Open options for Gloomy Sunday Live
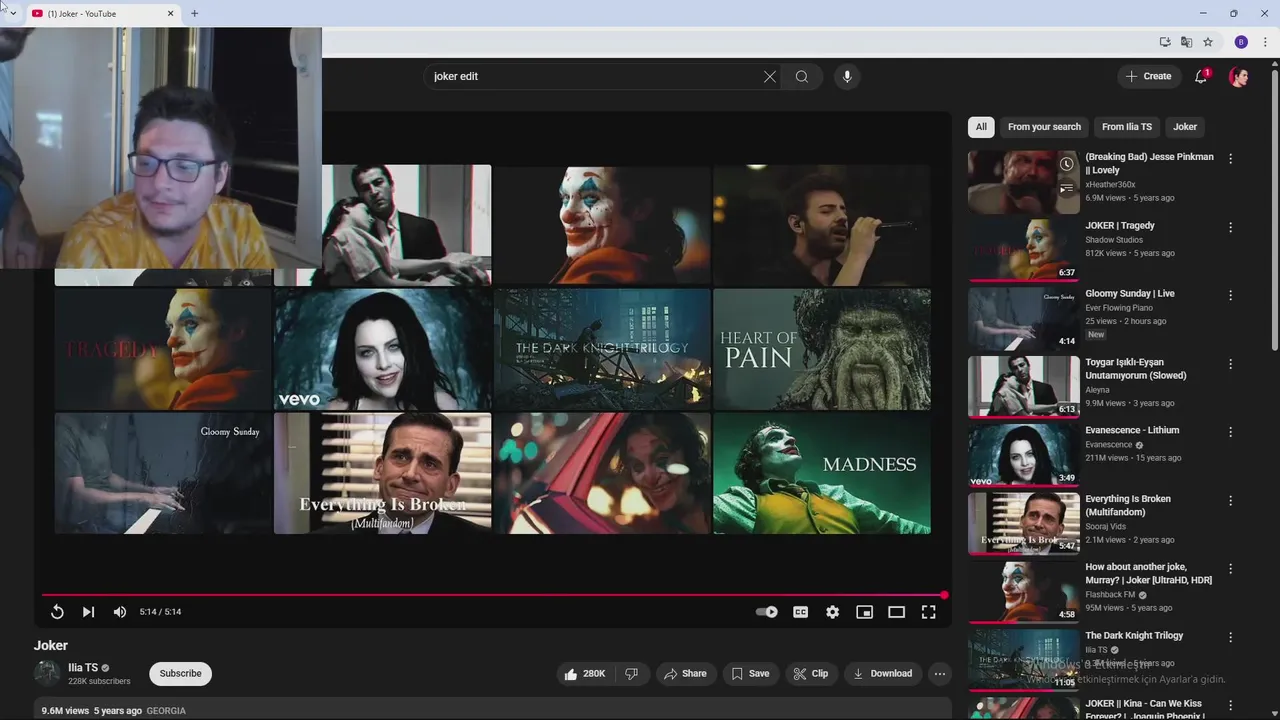This screenshot has width=1280, height=720. coord(1230,295)
